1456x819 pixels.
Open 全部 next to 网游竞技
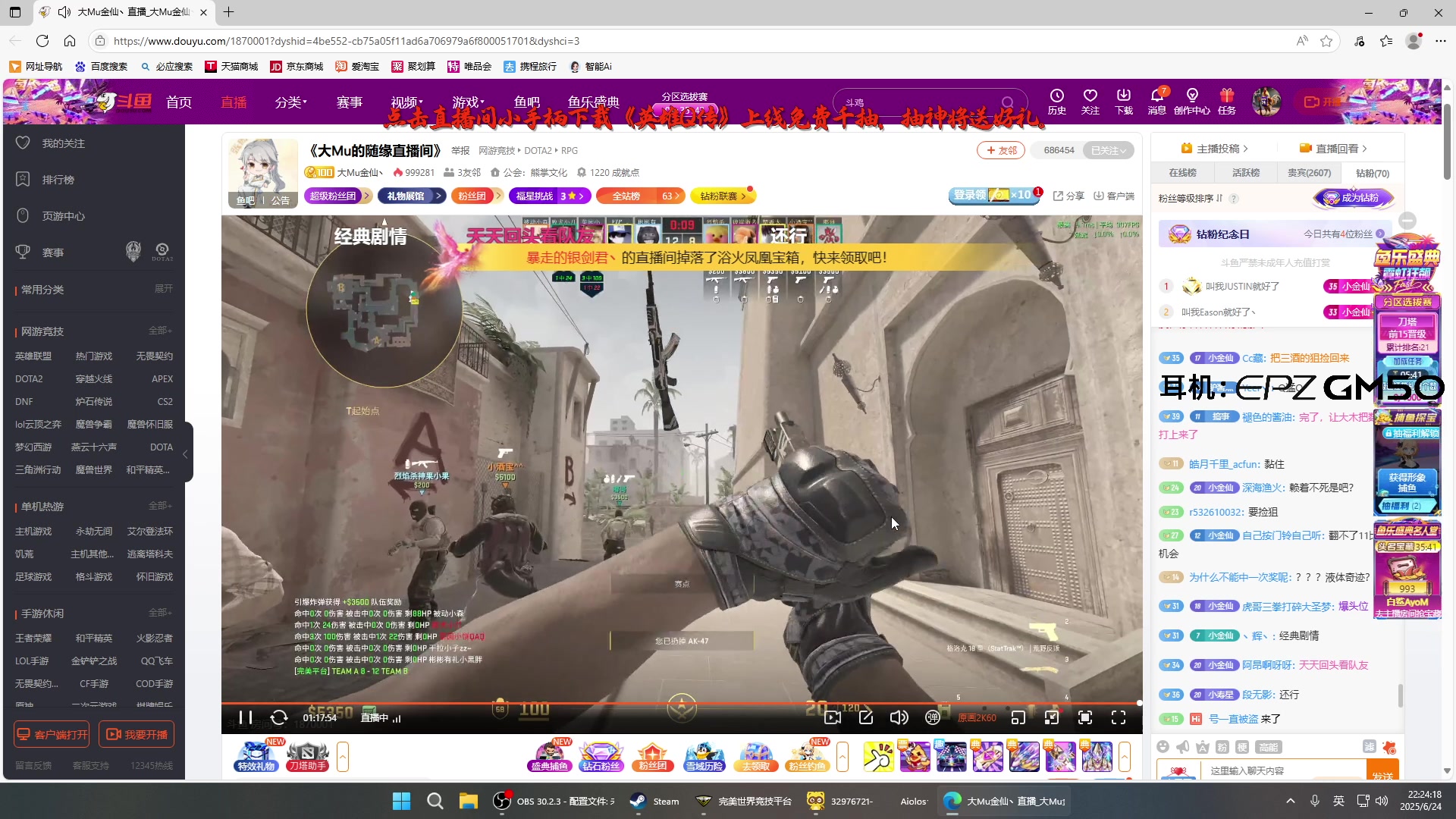160,331
